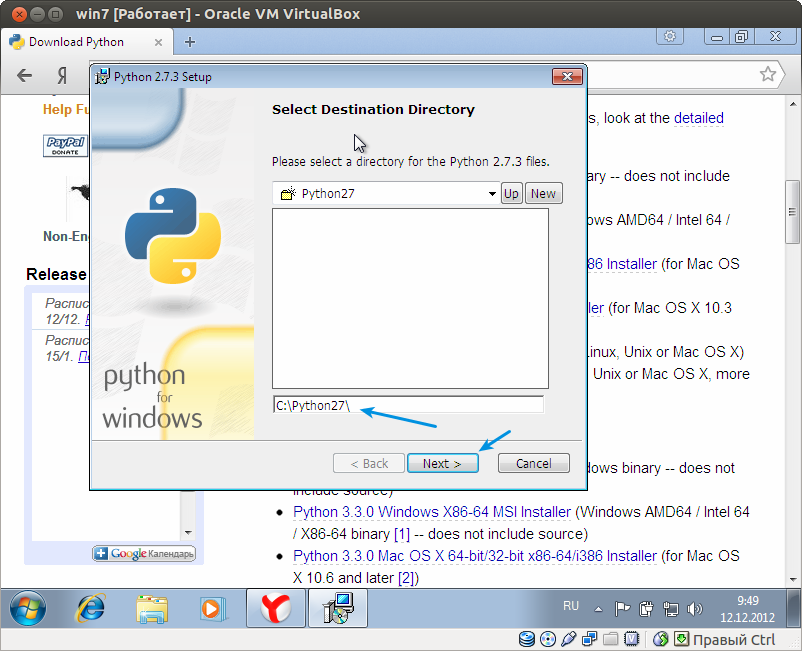Click the PayPal Donate button
The image size is (802, 651).
coord(65,145)
